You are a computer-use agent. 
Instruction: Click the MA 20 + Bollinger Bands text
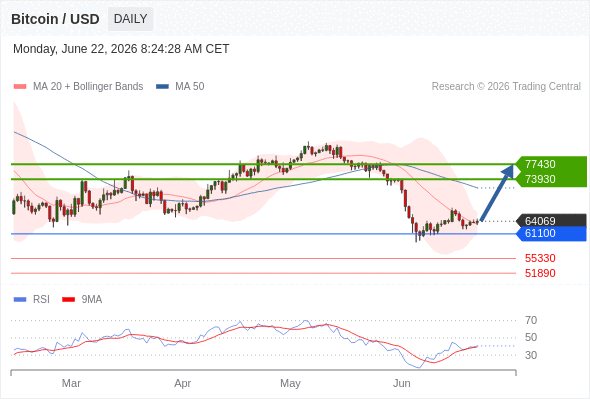pyautogui.click(x=88, y=87)
